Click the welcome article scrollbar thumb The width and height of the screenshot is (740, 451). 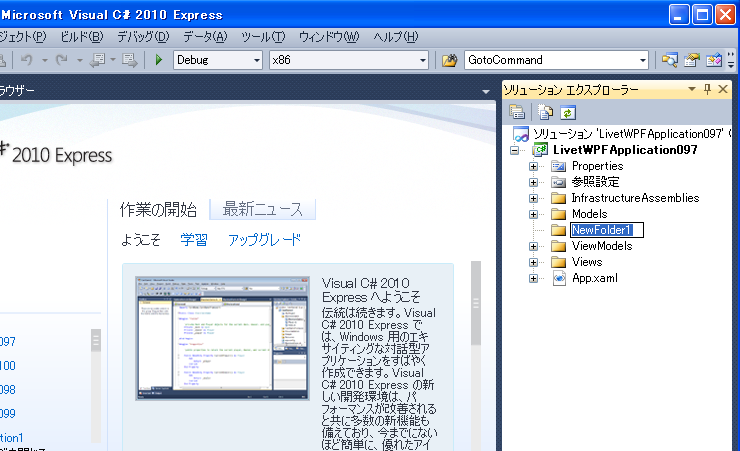476,304
